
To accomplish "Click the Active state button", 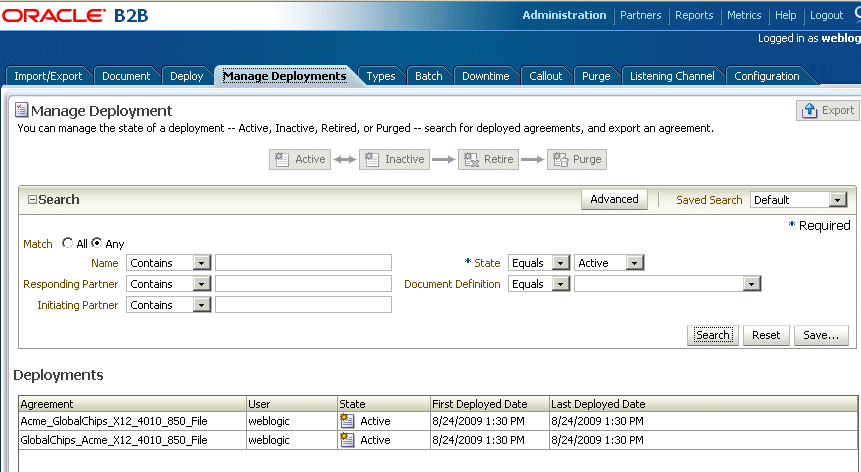I will (300, 159).
